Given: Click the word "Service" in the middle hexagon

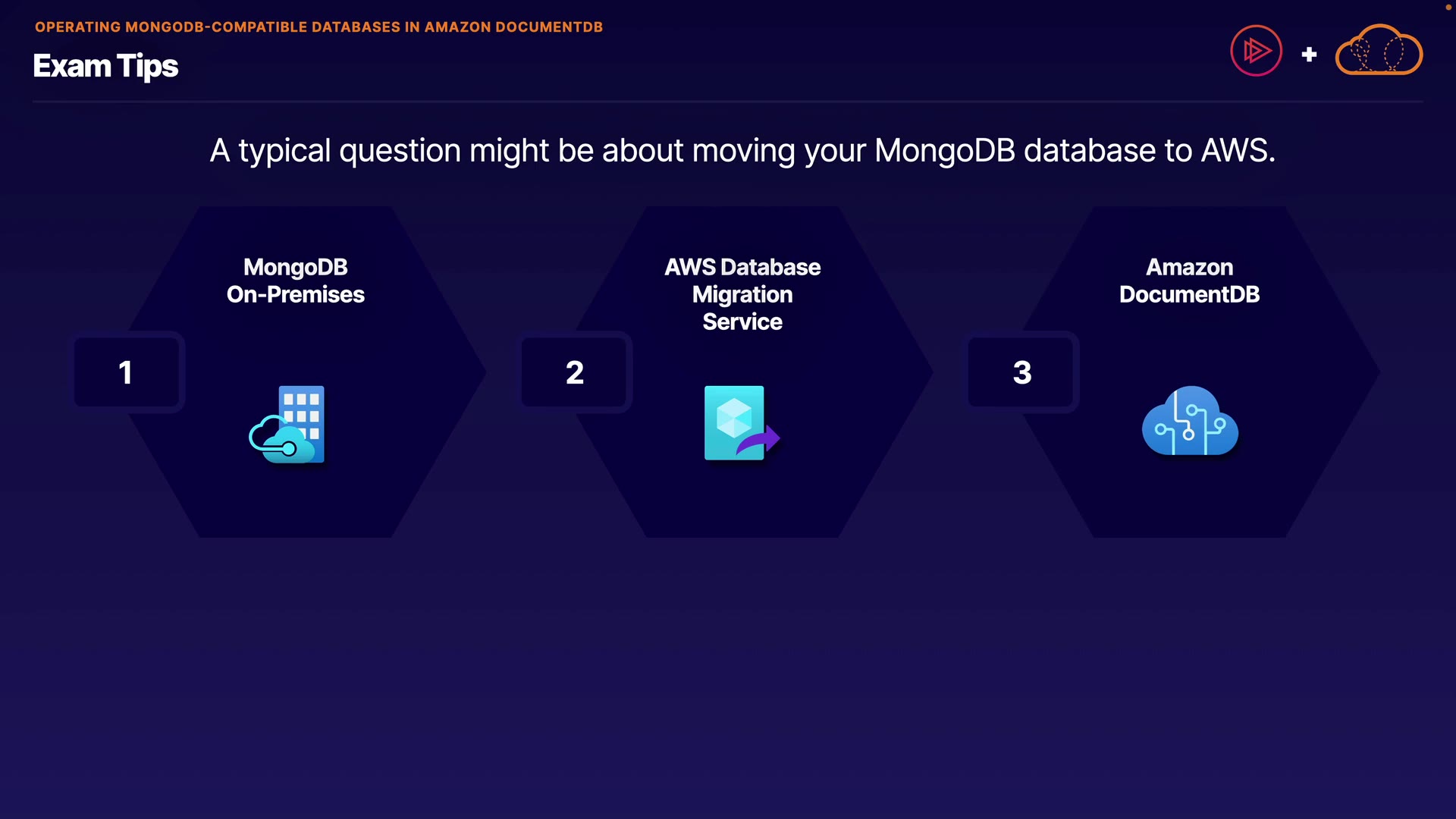Looking at the screenshot, I should pyautogui.click(x=742, y=322).
